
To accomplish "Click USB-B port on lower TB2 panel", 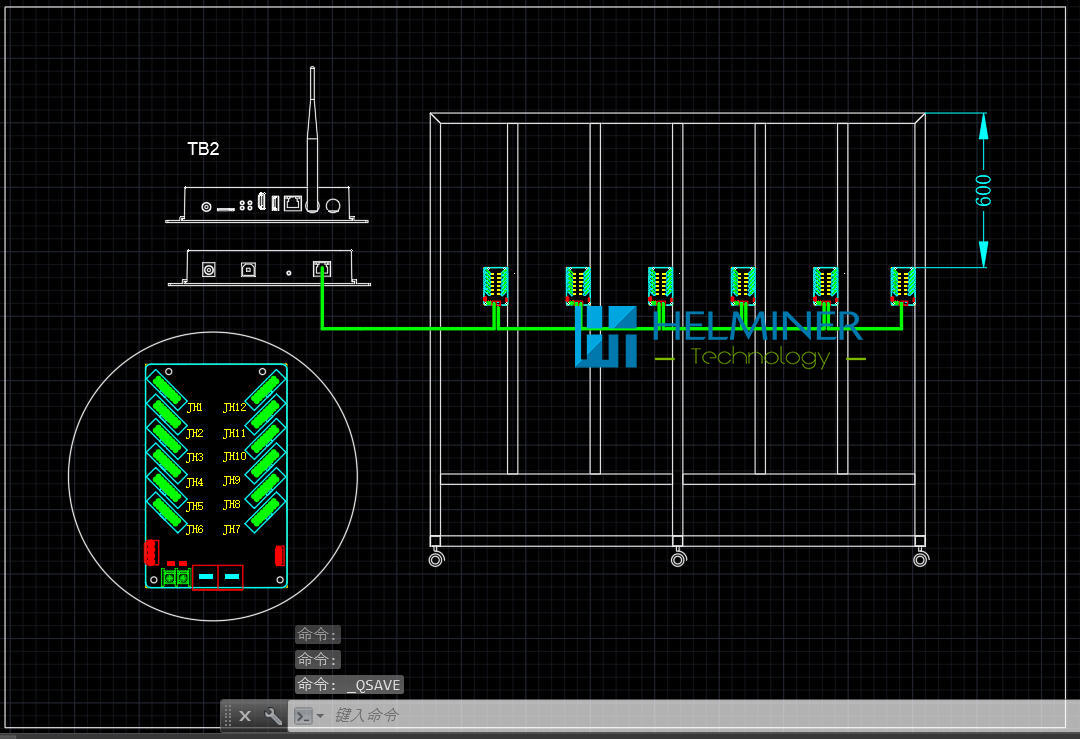I will (x=247, y=270).
